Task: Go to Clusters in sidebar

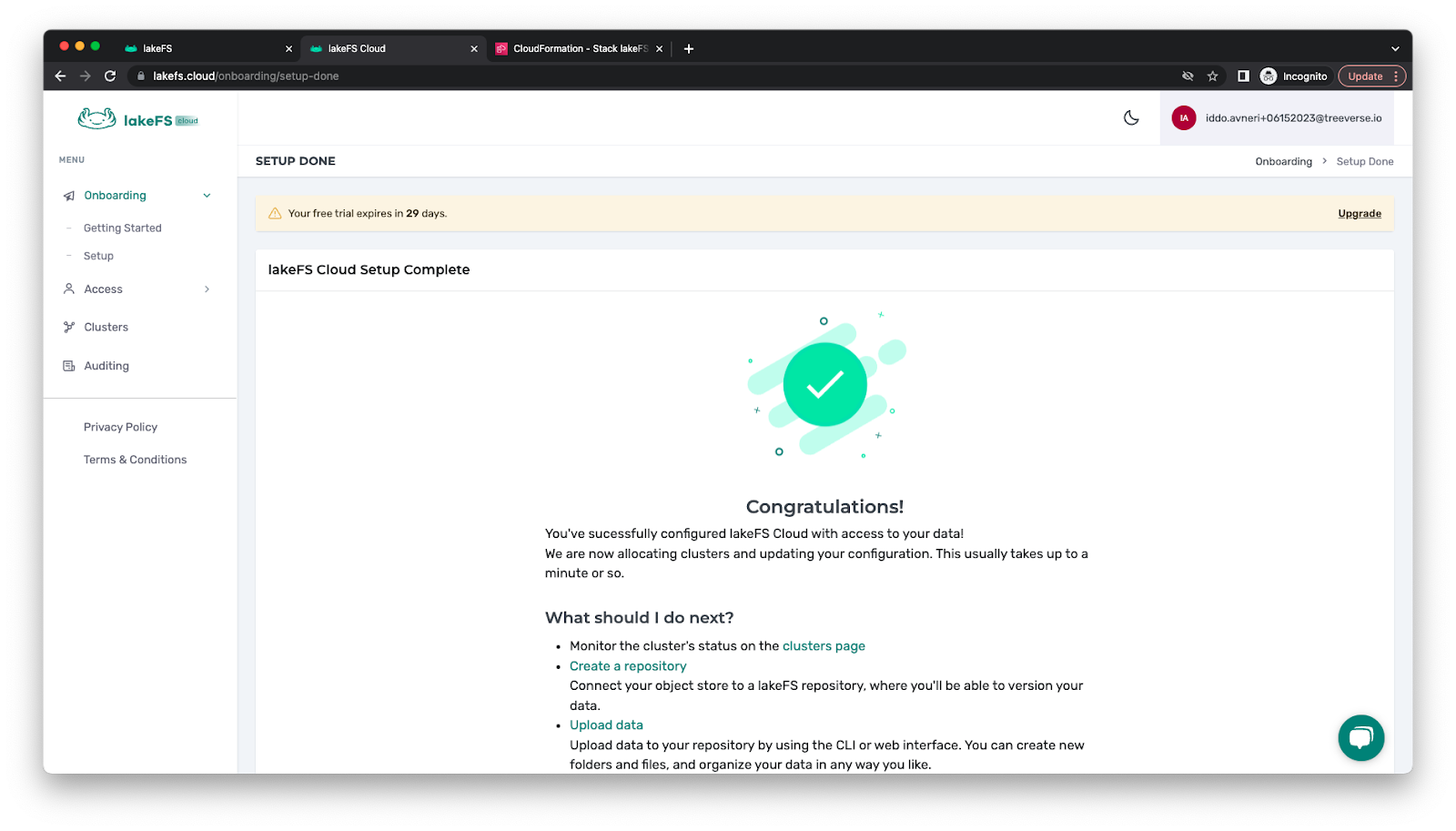Action: tap(106, 327)
